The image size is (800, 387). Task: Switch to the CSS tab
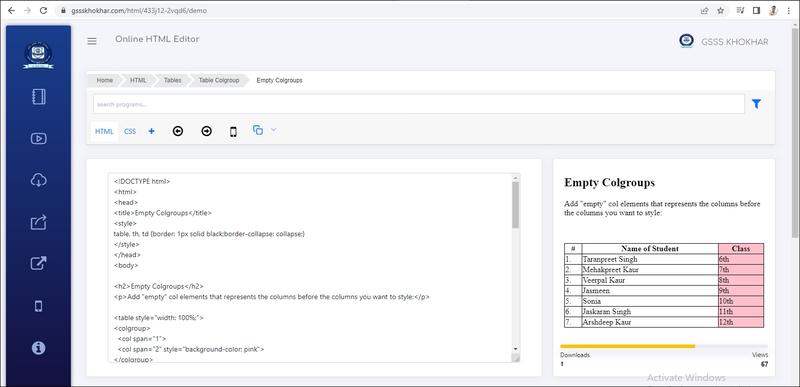click(x=130, y=132)
